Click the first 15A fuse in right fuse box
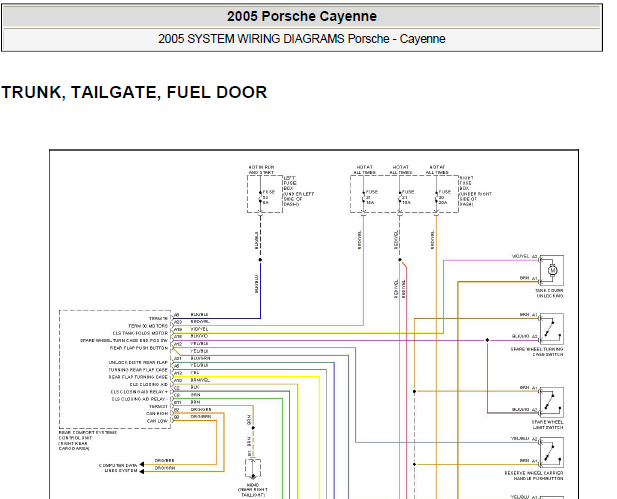Image resolution: width=617 pixels, height=499 pixels. (x=363, y=198)
